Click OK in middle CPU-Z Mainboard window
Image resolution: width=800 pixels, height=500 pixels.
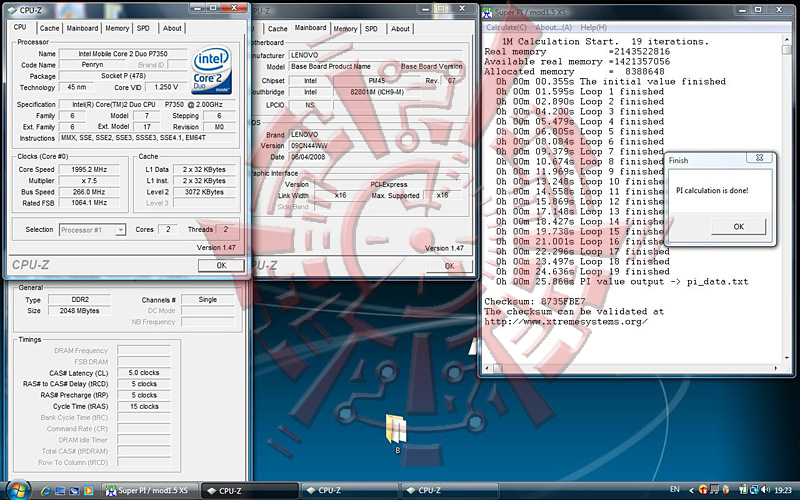point(449,266)
